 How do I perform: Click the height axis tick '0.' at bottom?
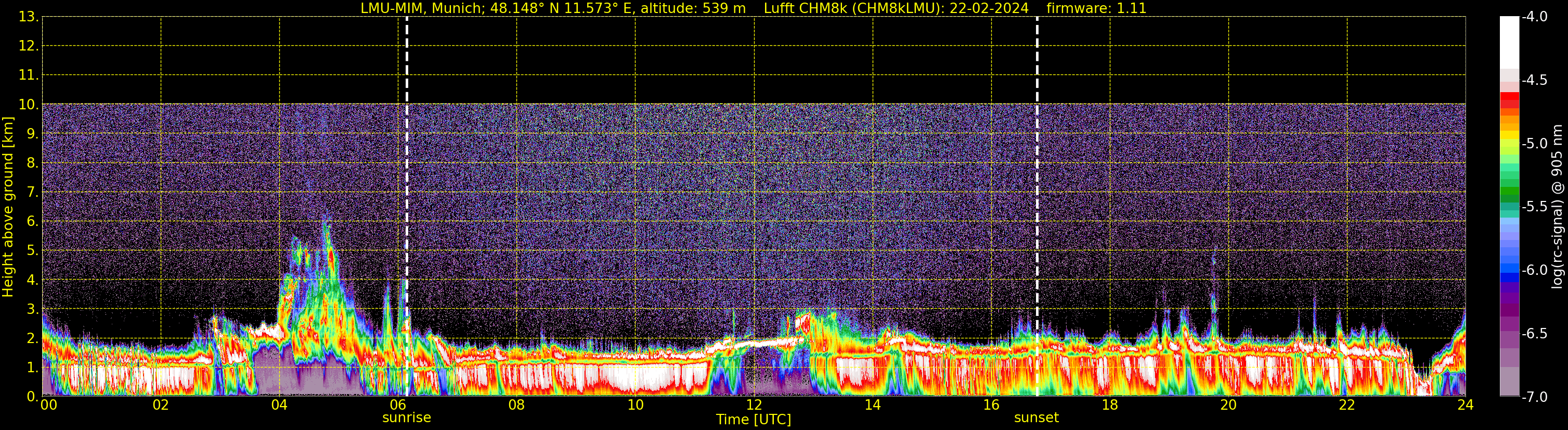click(x=32, y=397)
